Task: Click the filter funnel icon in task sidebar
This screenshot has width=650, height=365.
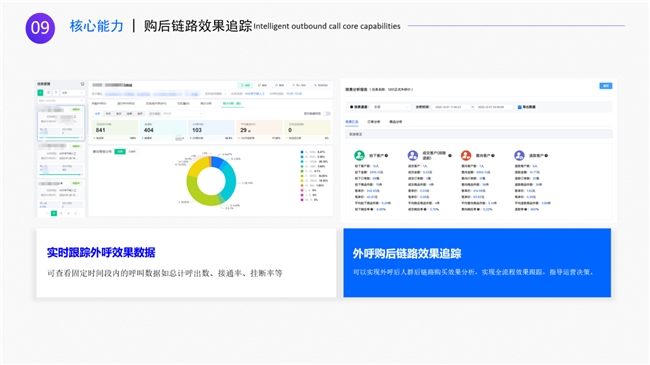Action: click(56, 92)
